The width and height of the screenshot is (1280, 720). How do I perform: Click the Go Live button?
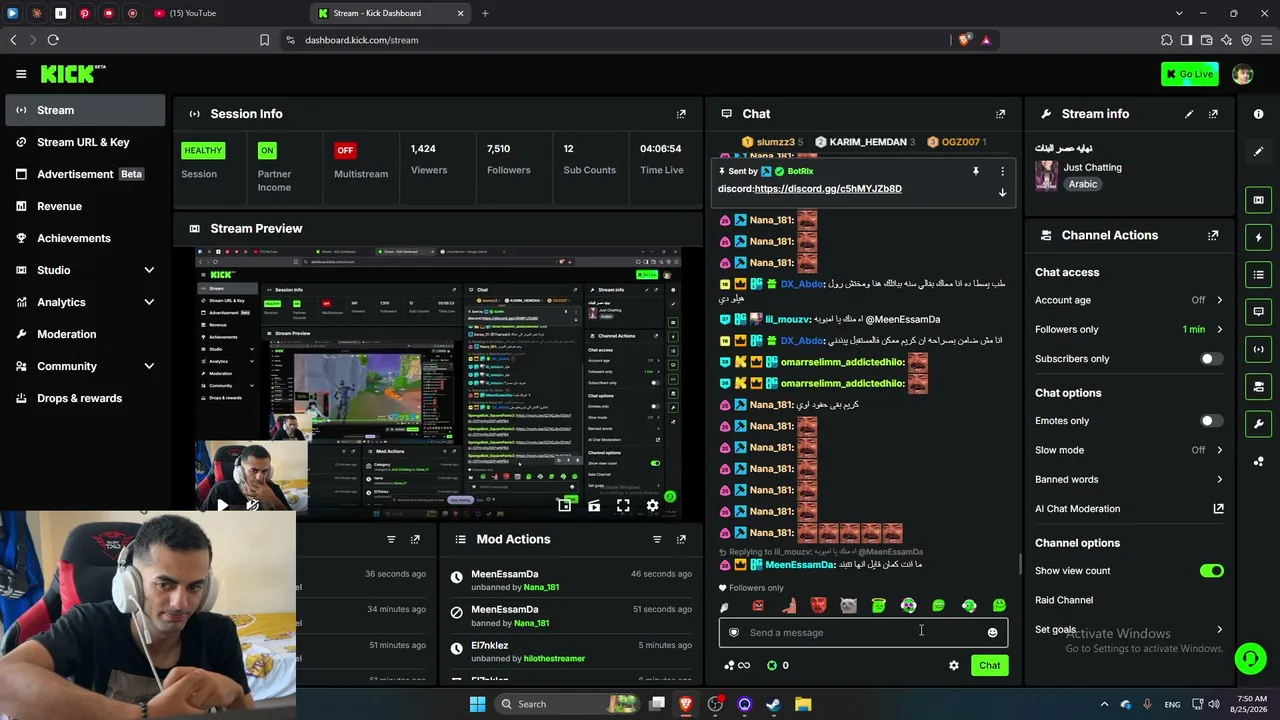click(x=1189, y=74)
